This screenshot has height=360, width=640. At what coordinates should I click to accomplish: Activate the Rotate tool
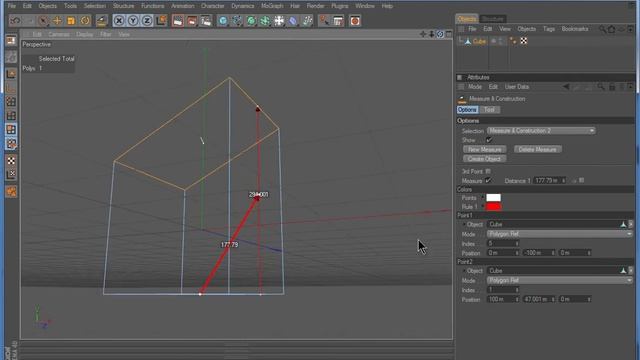point(85,20)
